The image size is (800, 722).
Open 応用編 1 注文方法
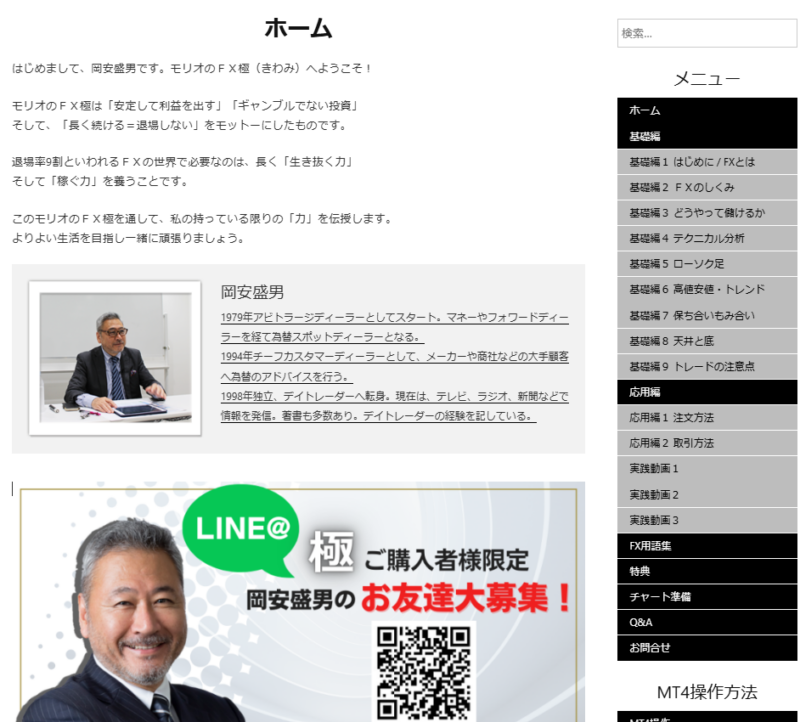tap(707, 417)
